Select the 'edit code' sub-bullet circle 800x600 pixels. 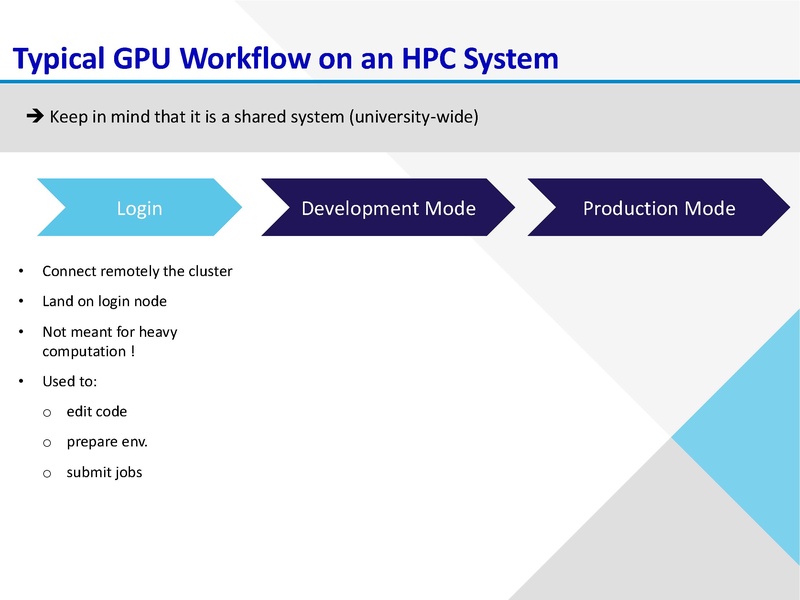pos(45,411)
